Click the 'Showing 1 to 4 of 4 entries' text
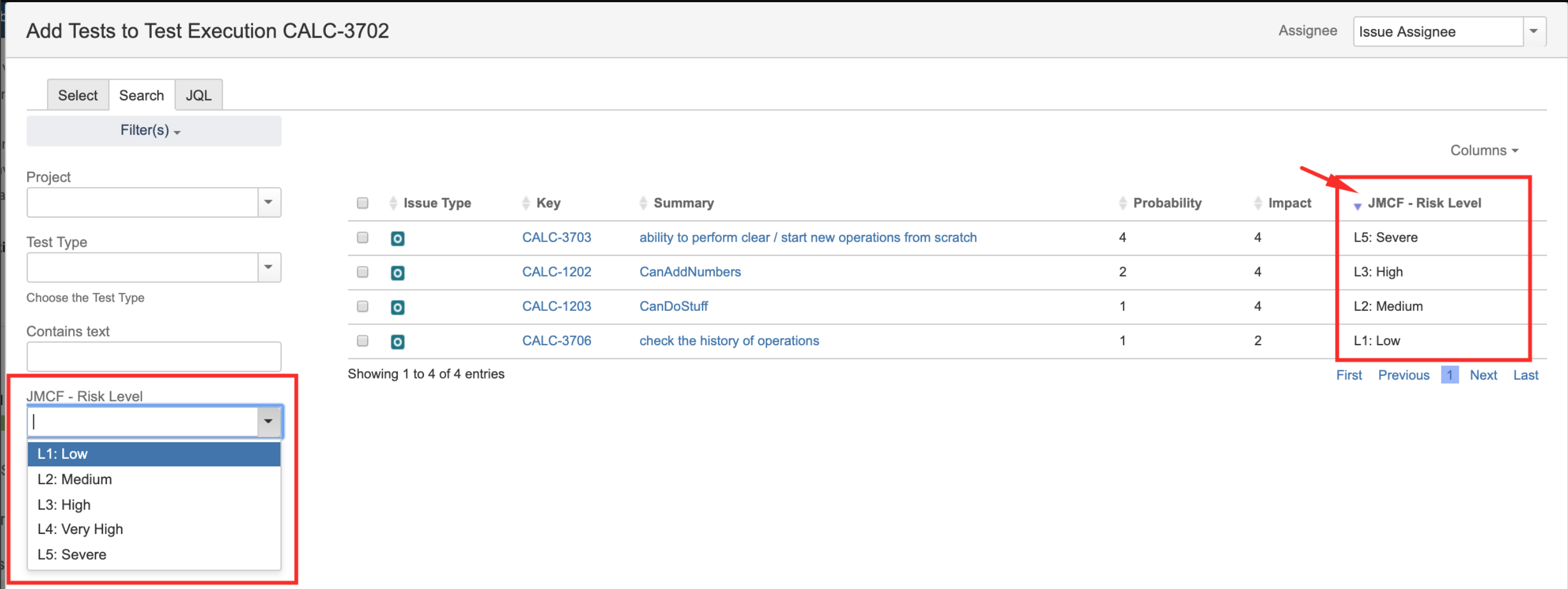Screen dimensions: 1568x589 pyautogui.click(x=426, y=374)
